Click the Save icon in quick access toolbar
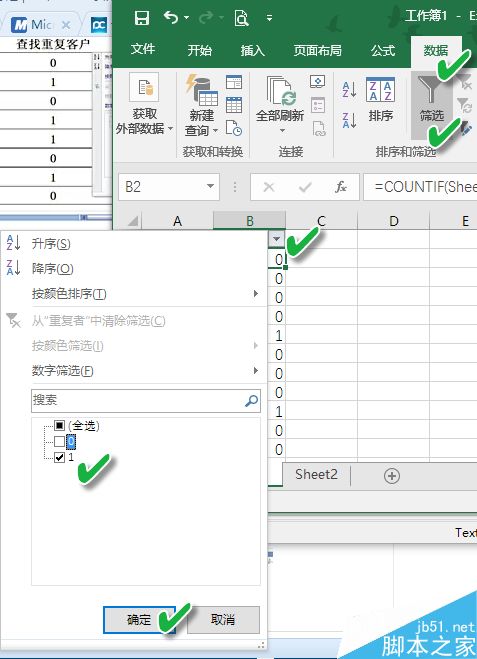Image resolution: width=477 pixels, height=659 pixels. point(142,18)
